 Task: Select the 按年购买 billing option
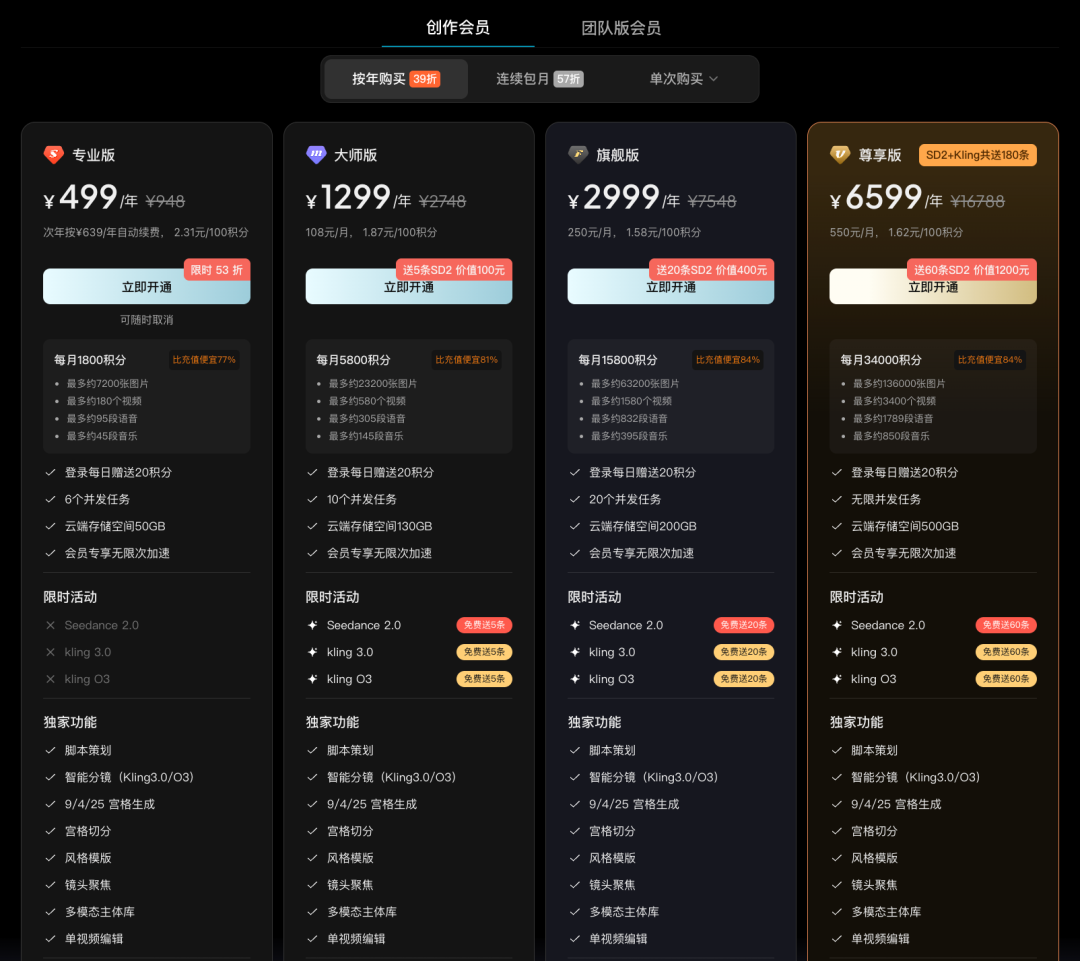pos(395,79)
